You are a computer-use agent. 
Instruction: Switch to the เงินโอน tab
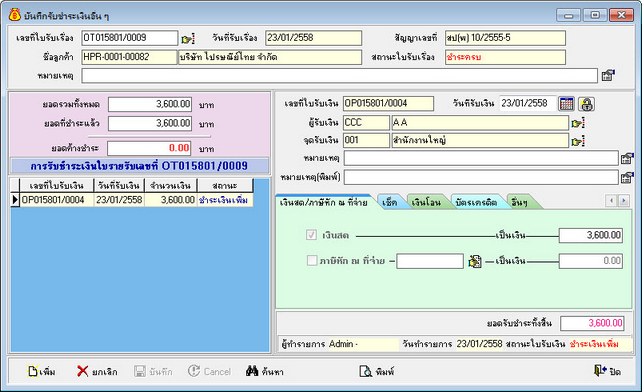(x=426, y=202)
